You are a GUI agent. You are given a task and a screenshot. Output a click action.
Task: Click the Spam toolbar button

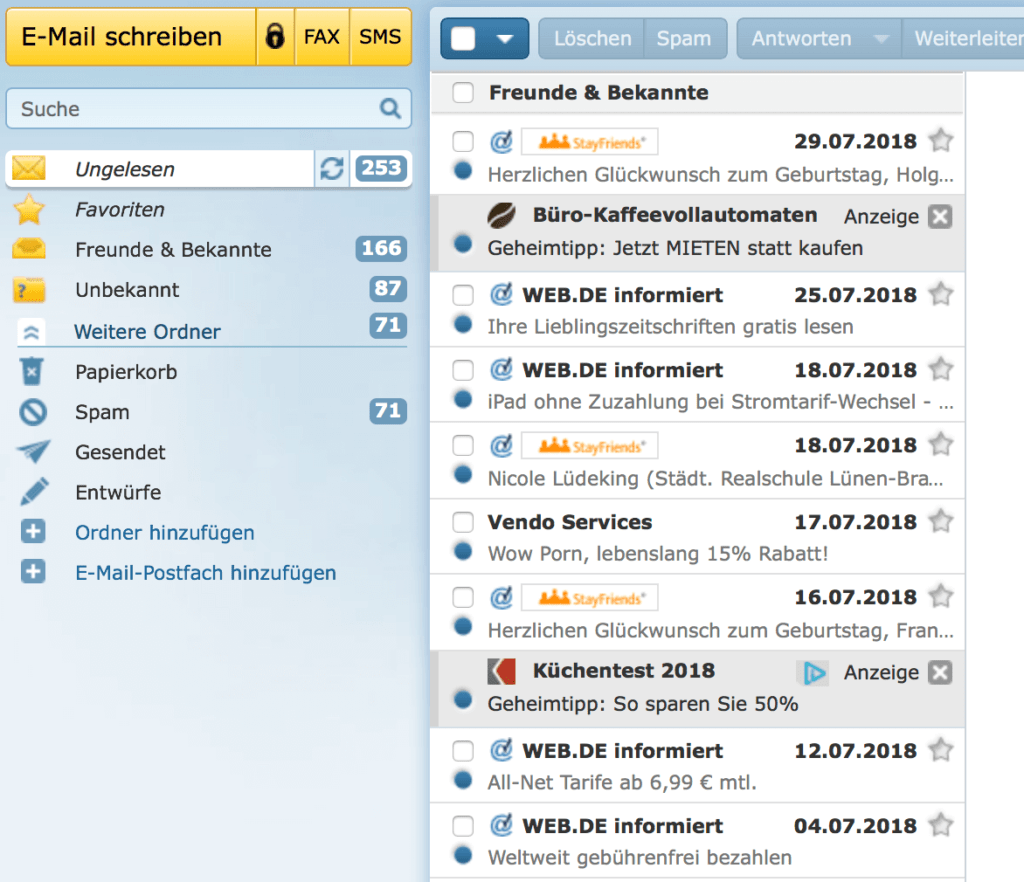(684, 39)
